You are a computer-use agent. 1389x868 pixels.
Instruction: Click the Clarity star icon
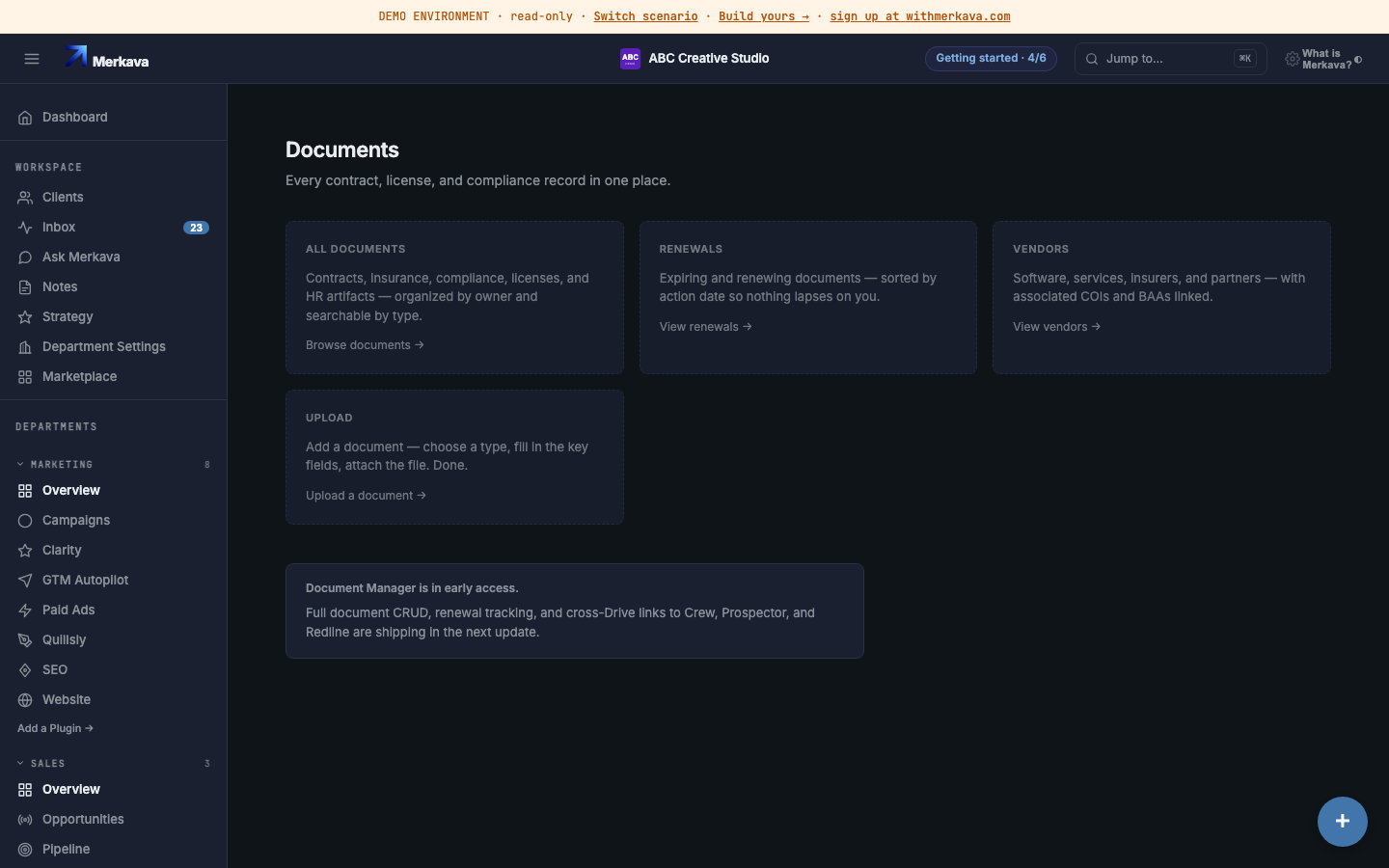(25, 551)
